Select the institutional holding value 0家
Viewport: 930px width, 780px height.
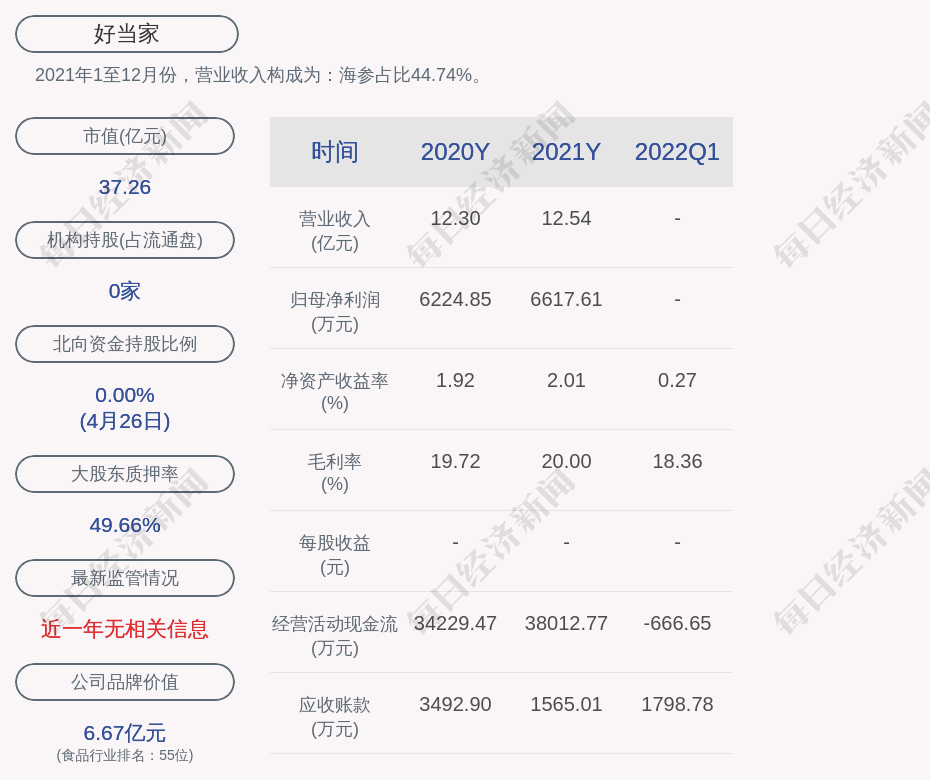click(x=125, y=291)
